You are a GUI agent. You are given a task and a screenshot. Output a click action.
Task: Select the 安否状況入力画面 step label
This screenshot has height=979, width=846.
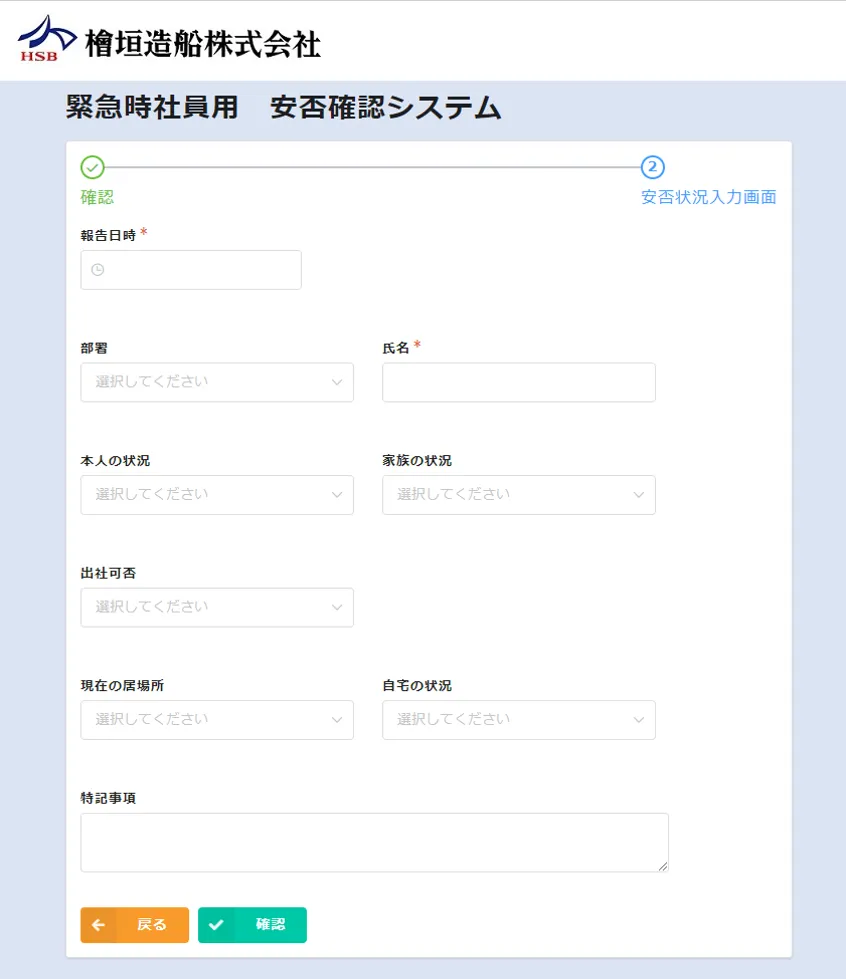pyautogui.click(x=708, y=197)
